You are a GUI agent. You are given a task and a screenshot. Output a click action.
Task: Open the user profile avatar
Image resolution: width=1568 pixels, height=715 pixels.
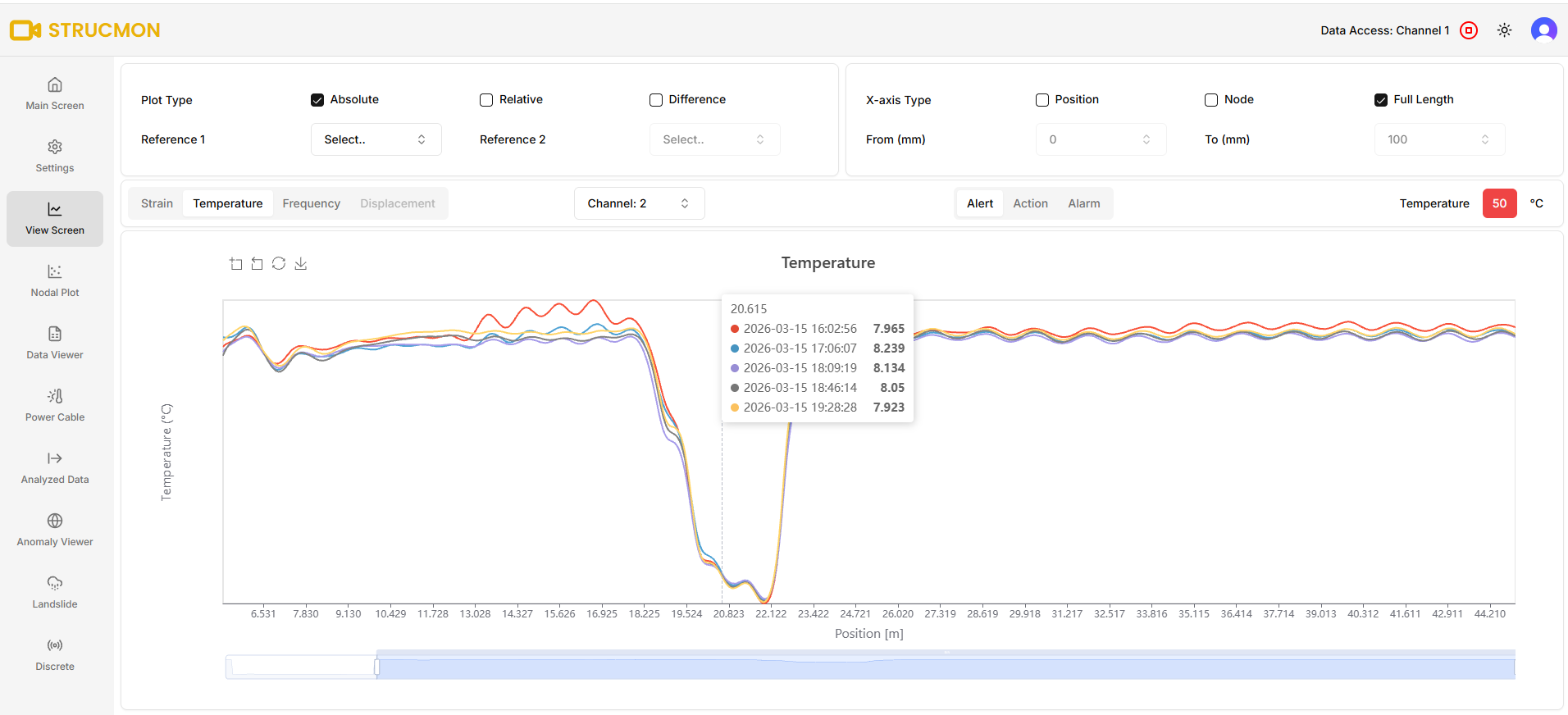pos(1543,30)
